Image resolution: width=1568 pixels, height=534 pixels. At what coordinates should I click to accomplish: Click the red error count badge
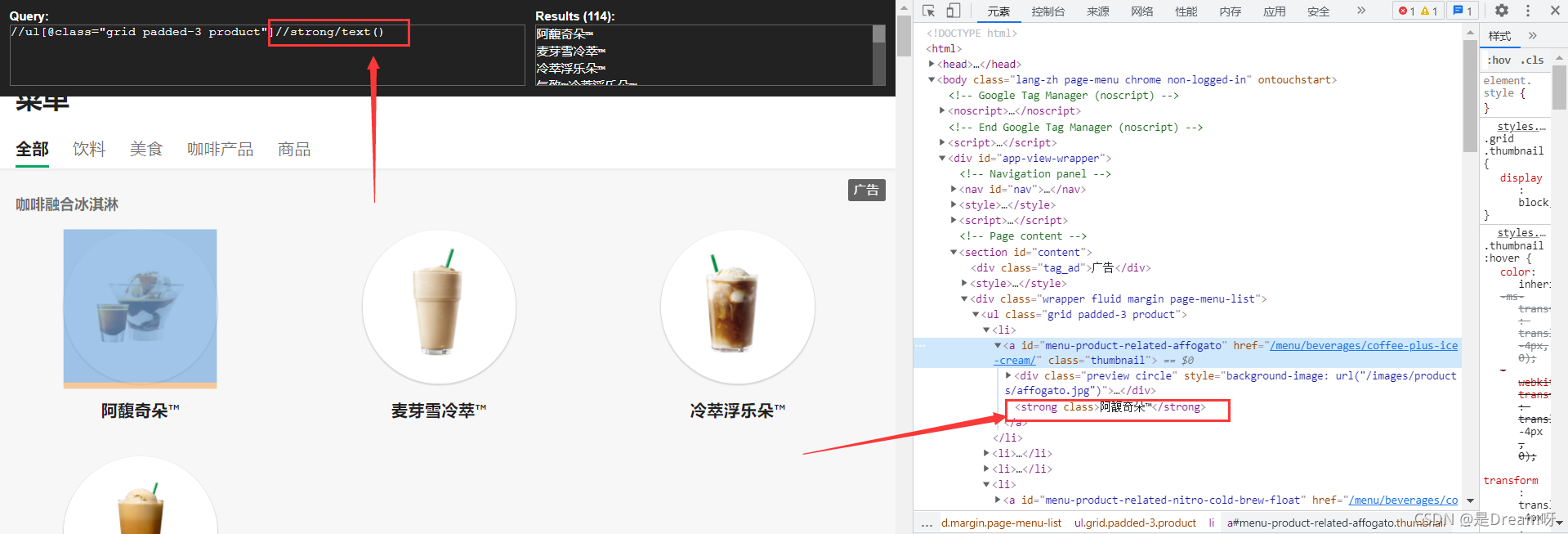pyautogui.click(x=1407, y=11)
